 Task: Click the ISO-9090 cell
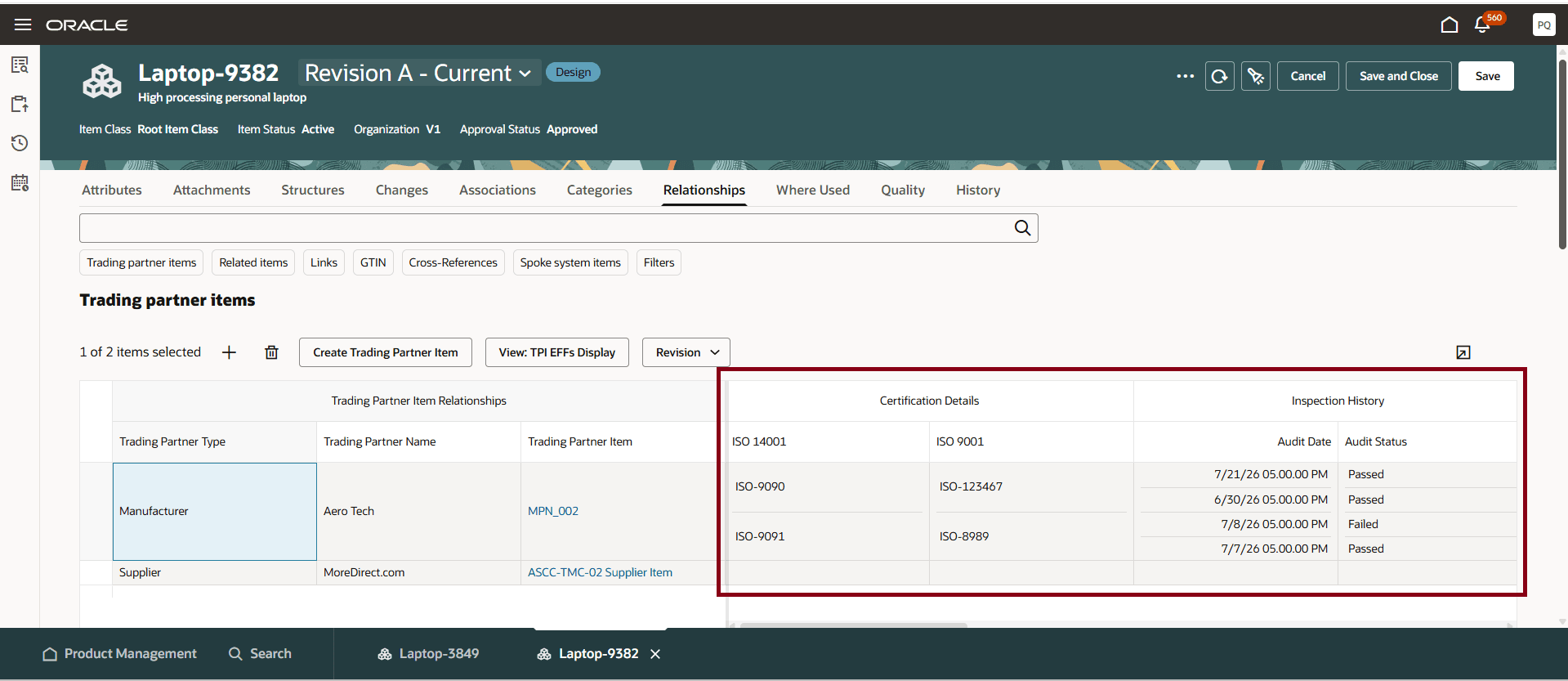pyautogui.click(x=828, y=487)
